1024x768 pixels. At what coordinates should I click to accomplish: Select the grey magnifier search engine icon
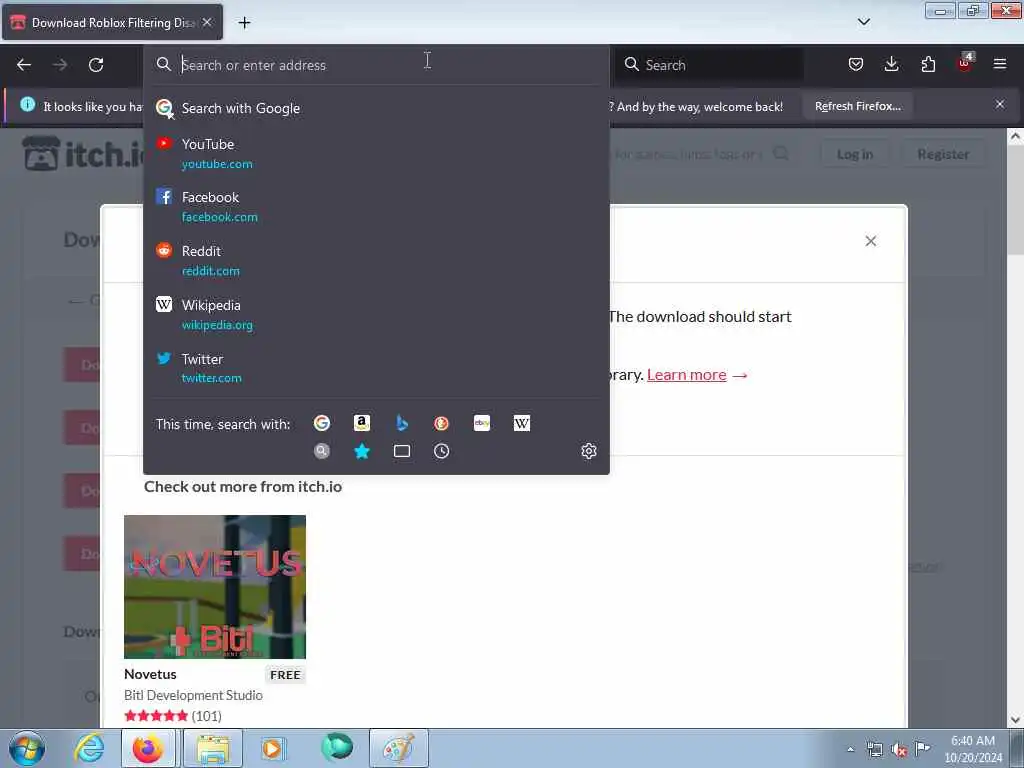321,451
